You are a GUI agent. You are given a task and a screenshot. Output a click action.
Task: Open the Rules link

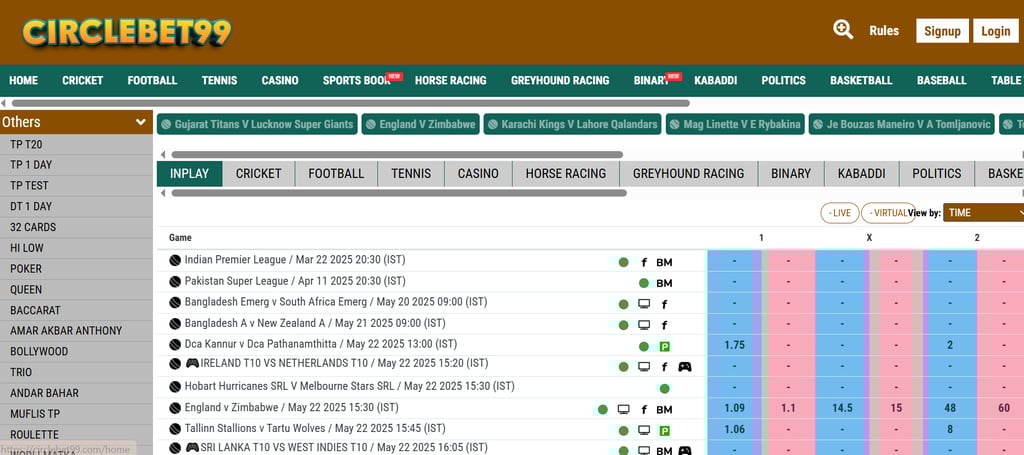point(884,31)
